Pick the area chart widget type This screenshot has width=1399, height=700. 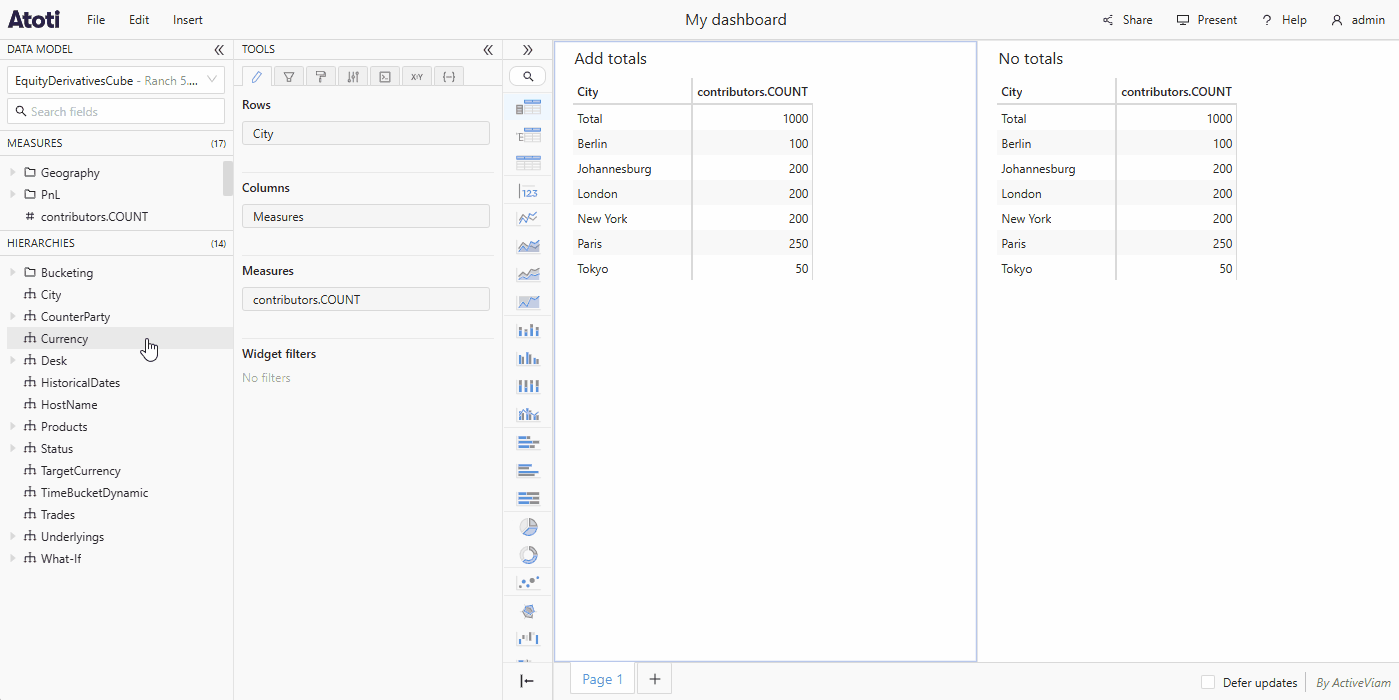(527, 245)
